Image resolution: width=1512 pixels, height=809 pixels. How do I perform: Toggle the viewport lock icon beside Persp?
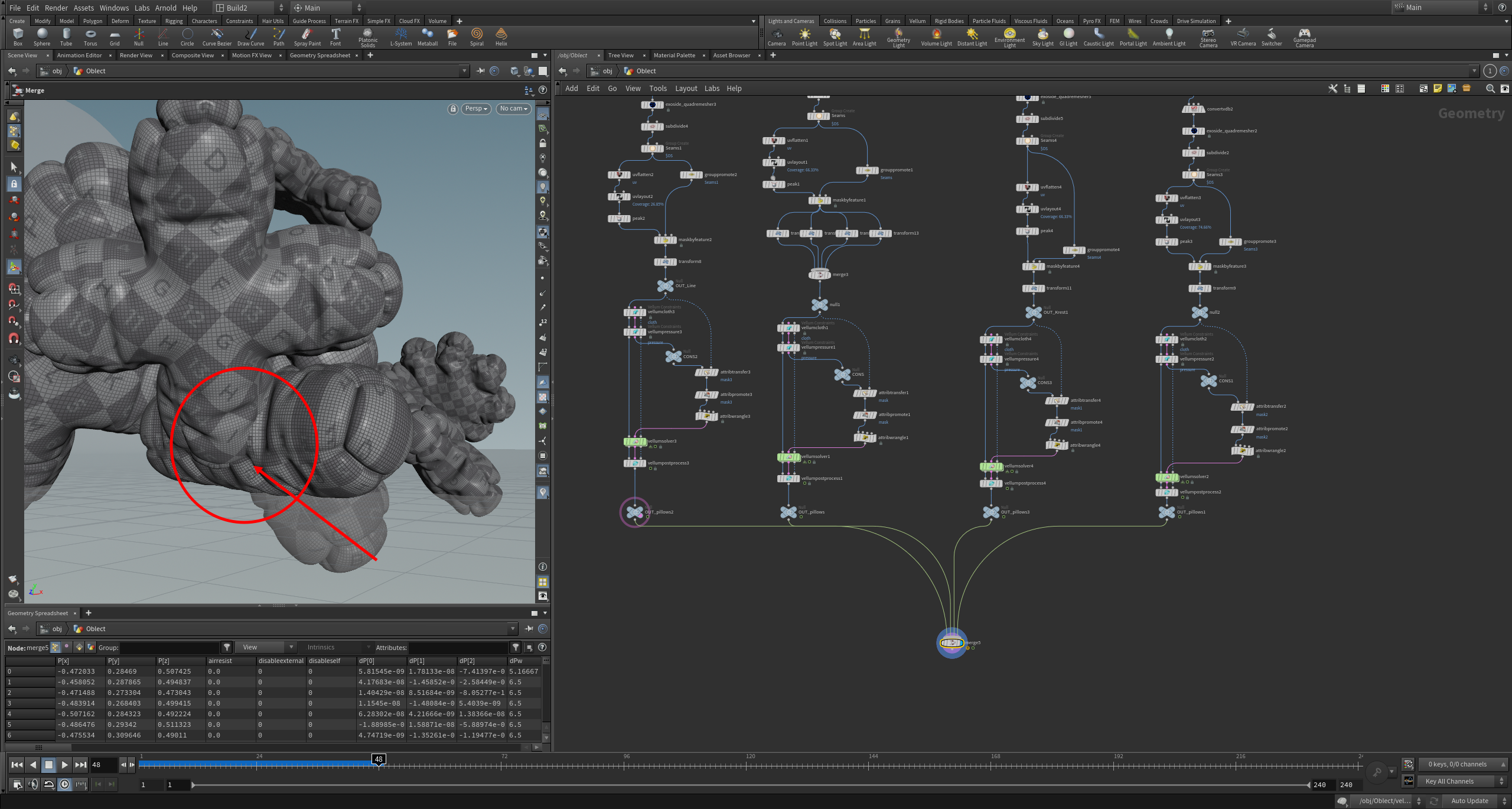(453, 109)
